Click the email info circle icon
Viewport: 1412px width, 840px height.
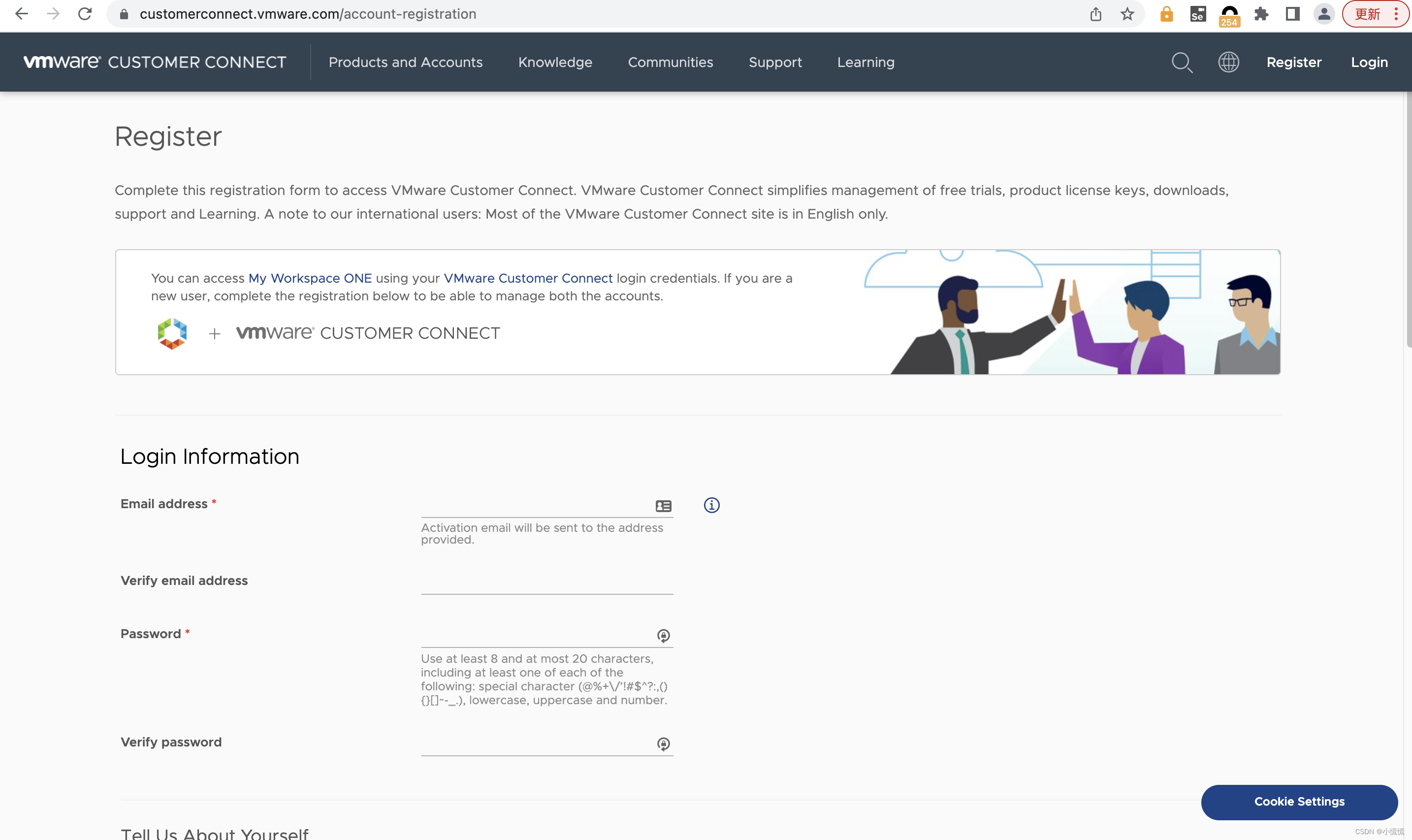[711, 505]
